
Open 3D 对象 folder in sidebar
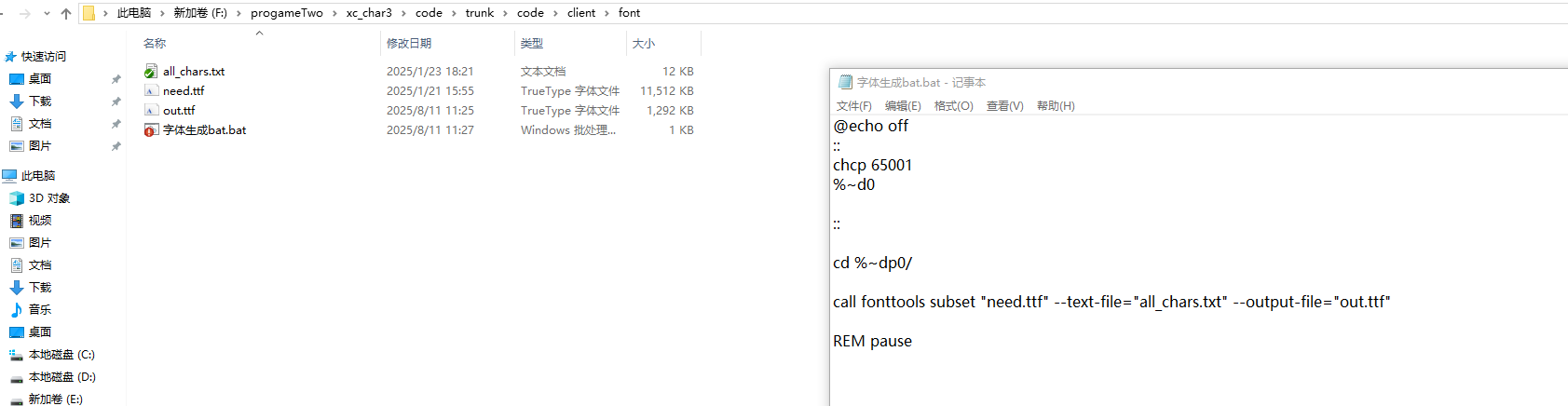40,198
